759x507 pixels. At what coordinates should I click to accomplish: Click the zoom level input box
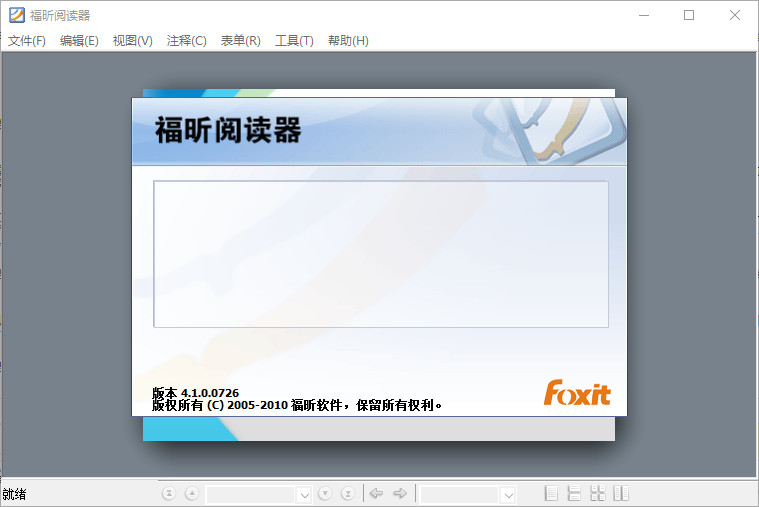460,495
